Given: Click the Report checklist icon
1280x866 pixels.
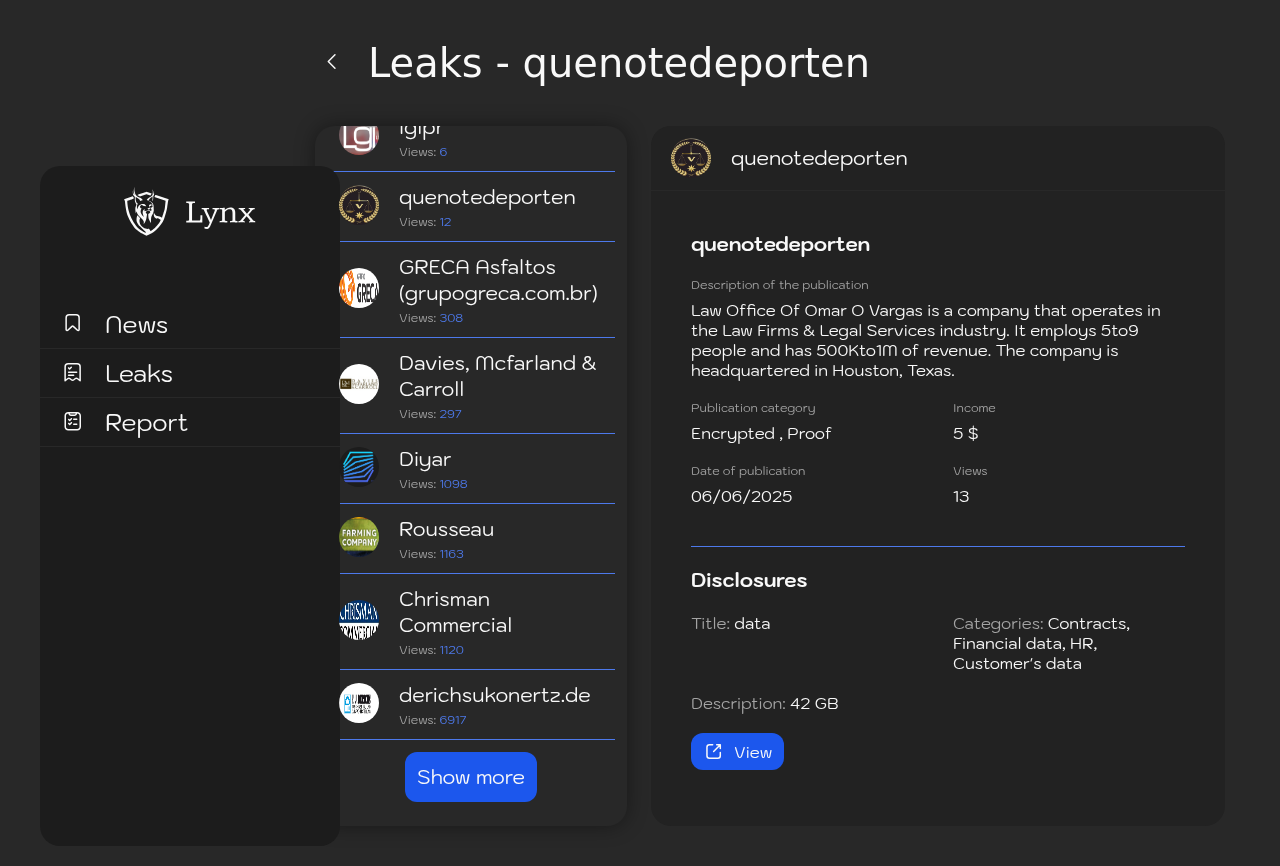Looking at the screenshot, I should (x=73, y=421).
